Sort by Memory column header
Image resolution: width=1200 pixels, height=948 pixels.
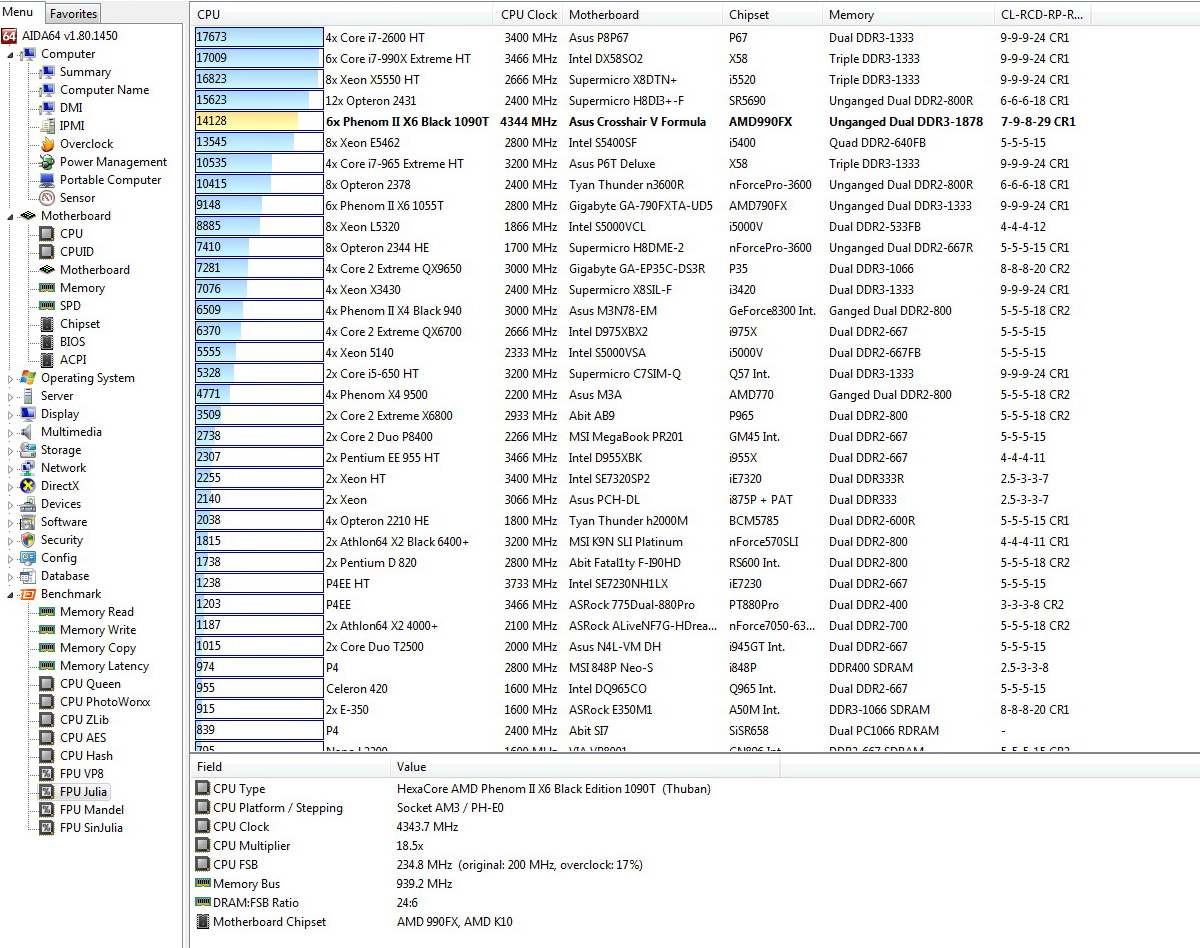[908, 15]
